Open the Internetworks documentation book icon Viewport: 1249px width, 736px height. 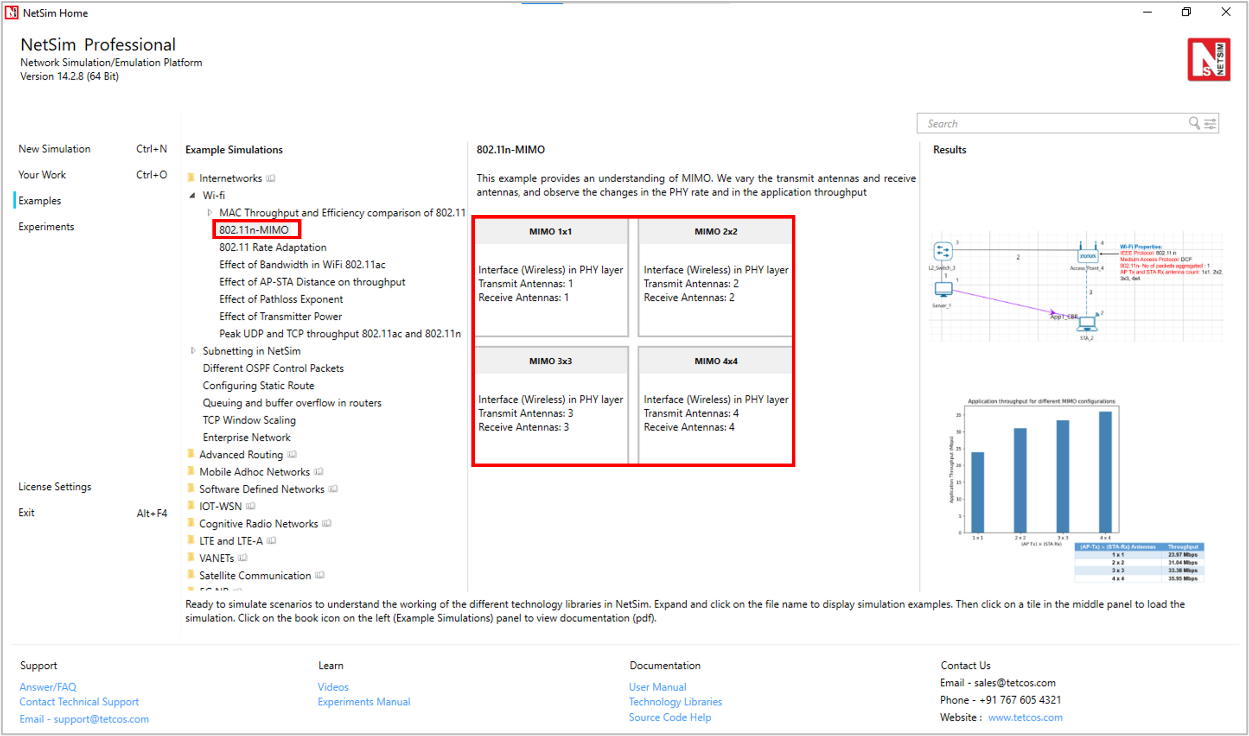pyautogui.click(x=271, y=179)
